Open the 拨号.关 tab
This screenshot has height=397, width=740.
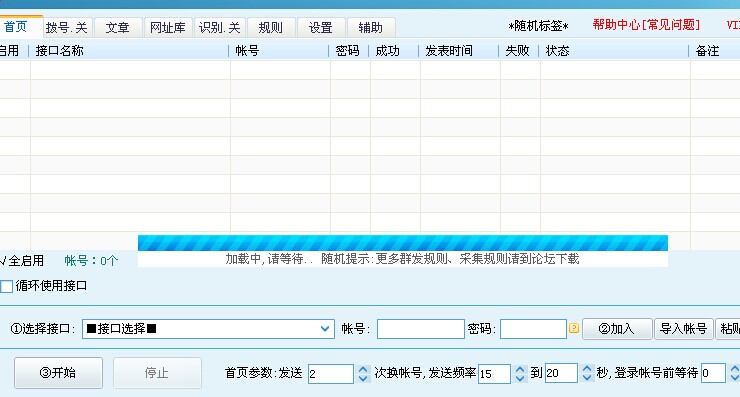coord(67,27)
